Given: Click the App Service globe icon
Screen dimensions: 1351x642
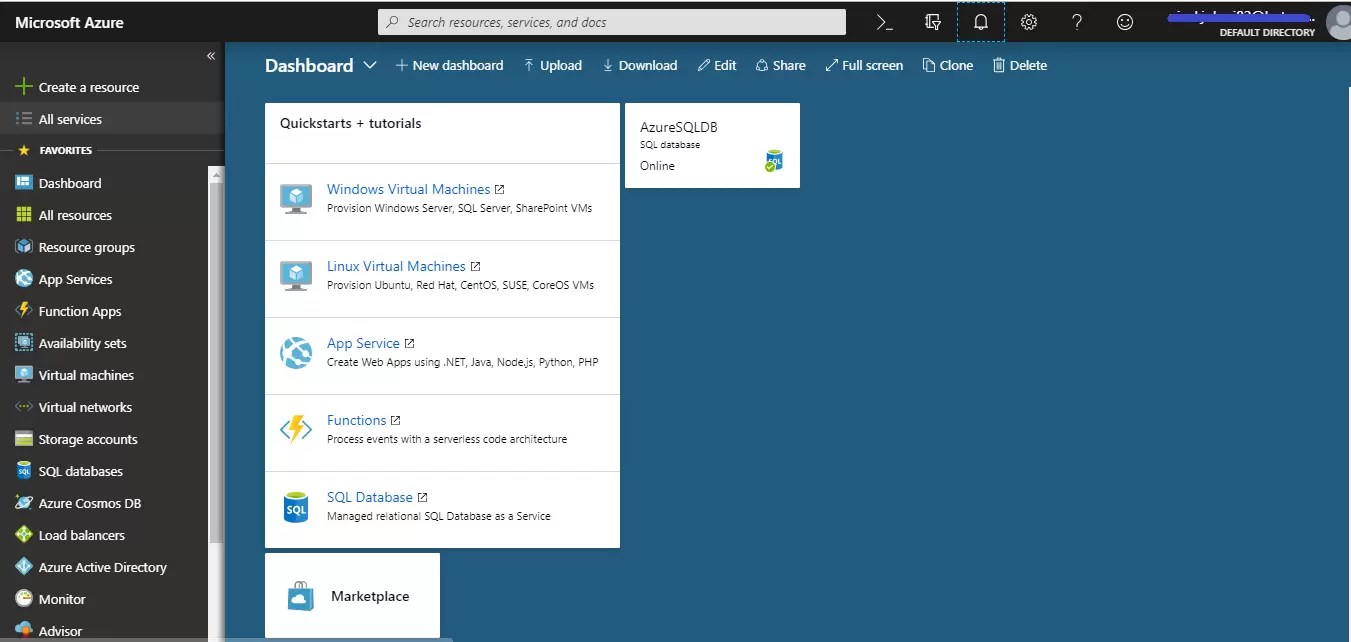Looking at the screenshot, I should 296,353.
